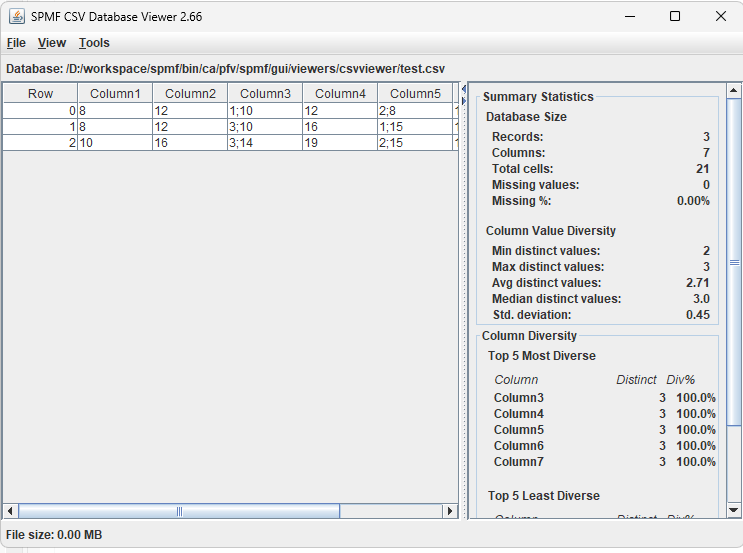This screenshot has width=743, height=553.
Task: Select cell '3;10' in Column3
Action: (265, 127)
